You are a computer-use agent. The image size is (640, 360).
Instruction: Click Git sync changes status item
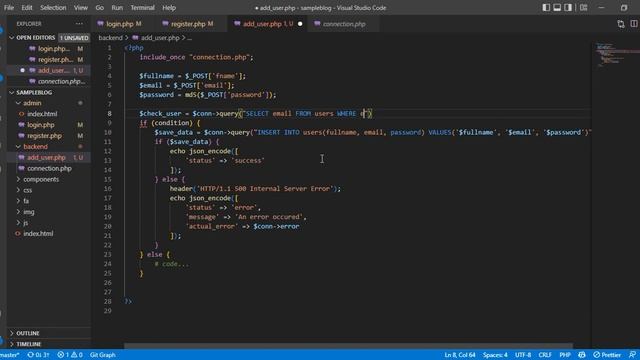pos(38,355)
